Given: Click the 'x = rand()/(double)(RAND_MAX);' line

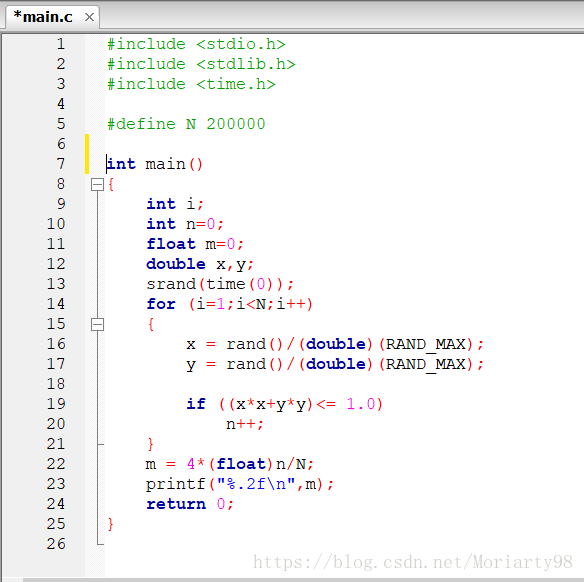Looking at the screenshot, I should 335,344.
